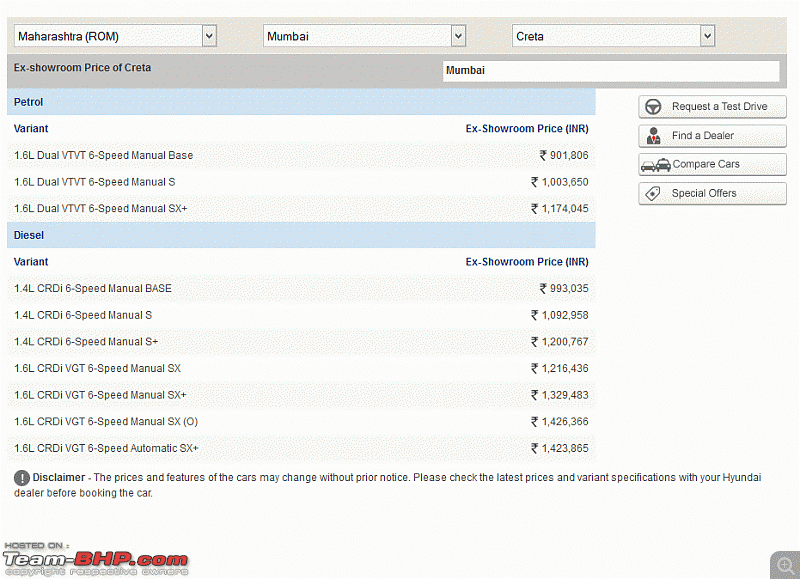The image size is (800, 579).
Task: Click the two-cars compare icon
Action: coord(656,165)
